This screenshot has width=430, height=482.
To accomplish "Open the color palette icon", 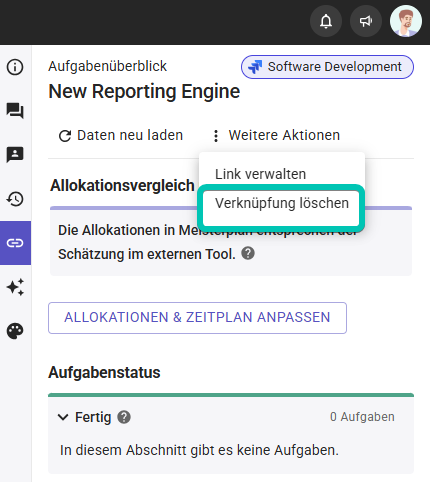I will pos(15,331).
